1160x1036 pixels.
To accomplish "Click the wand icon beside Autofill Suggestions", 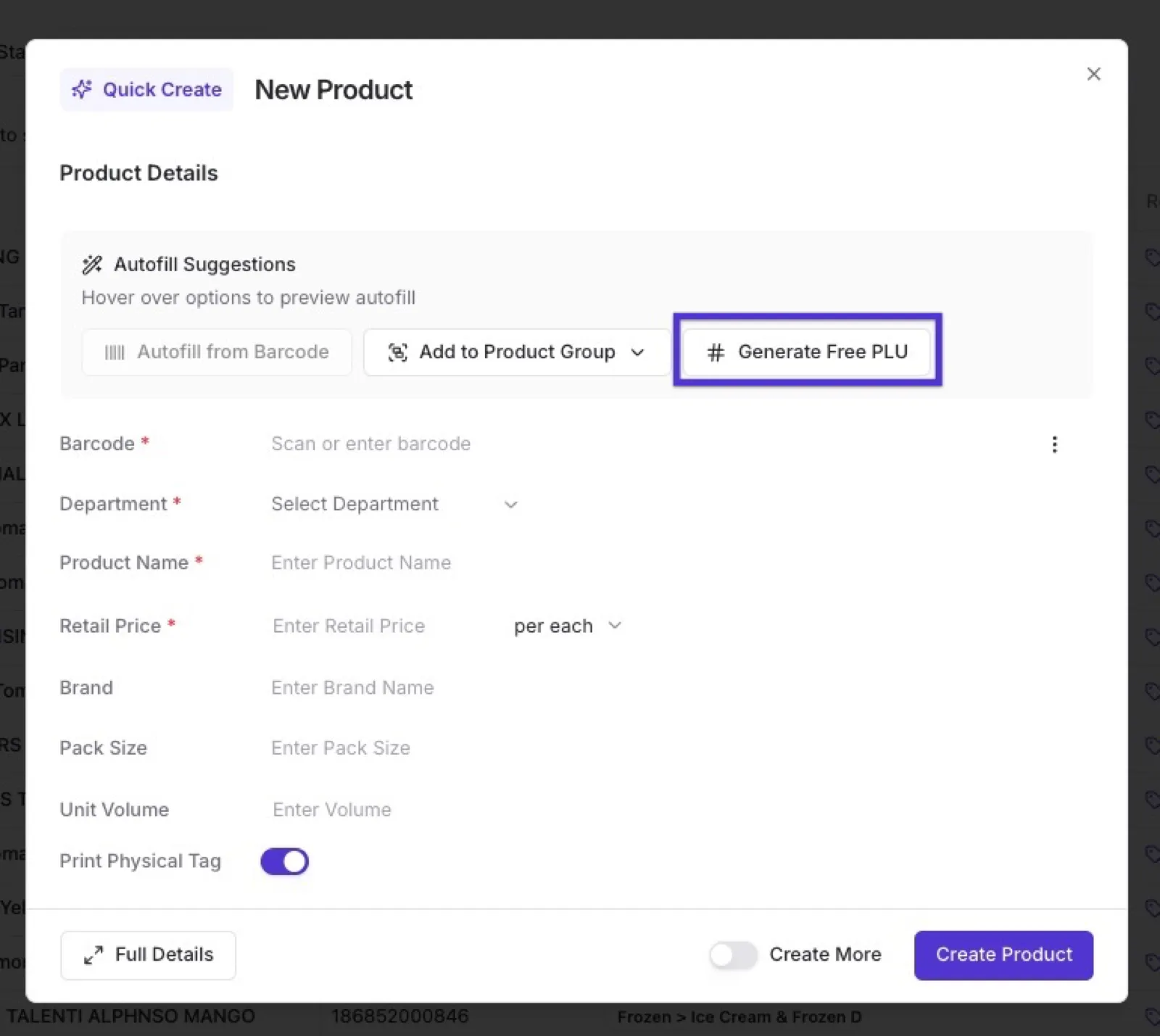I will pyautogui.click(x=92, y=265).
